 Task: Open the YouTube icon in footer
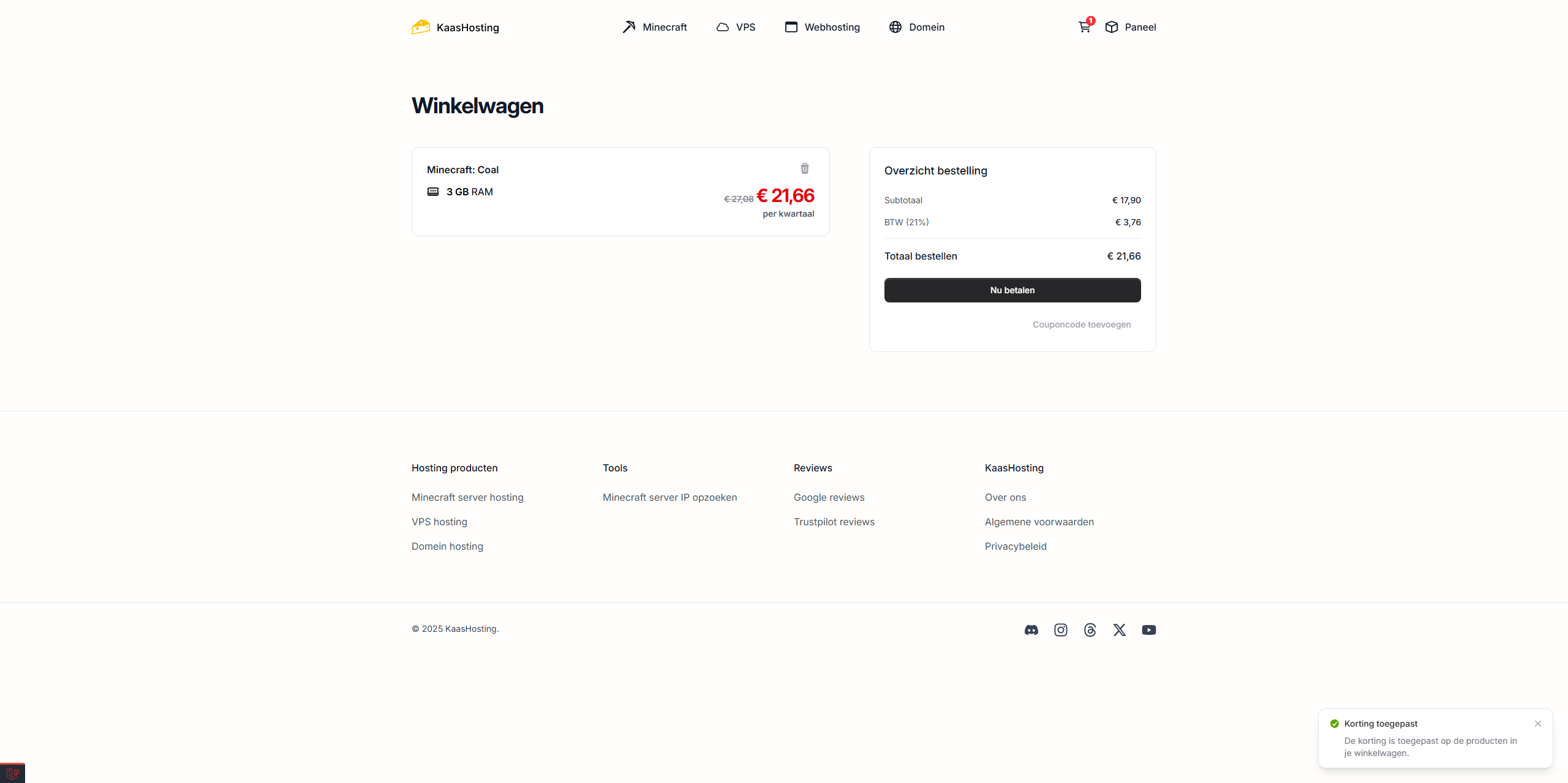pos(1149,630)
